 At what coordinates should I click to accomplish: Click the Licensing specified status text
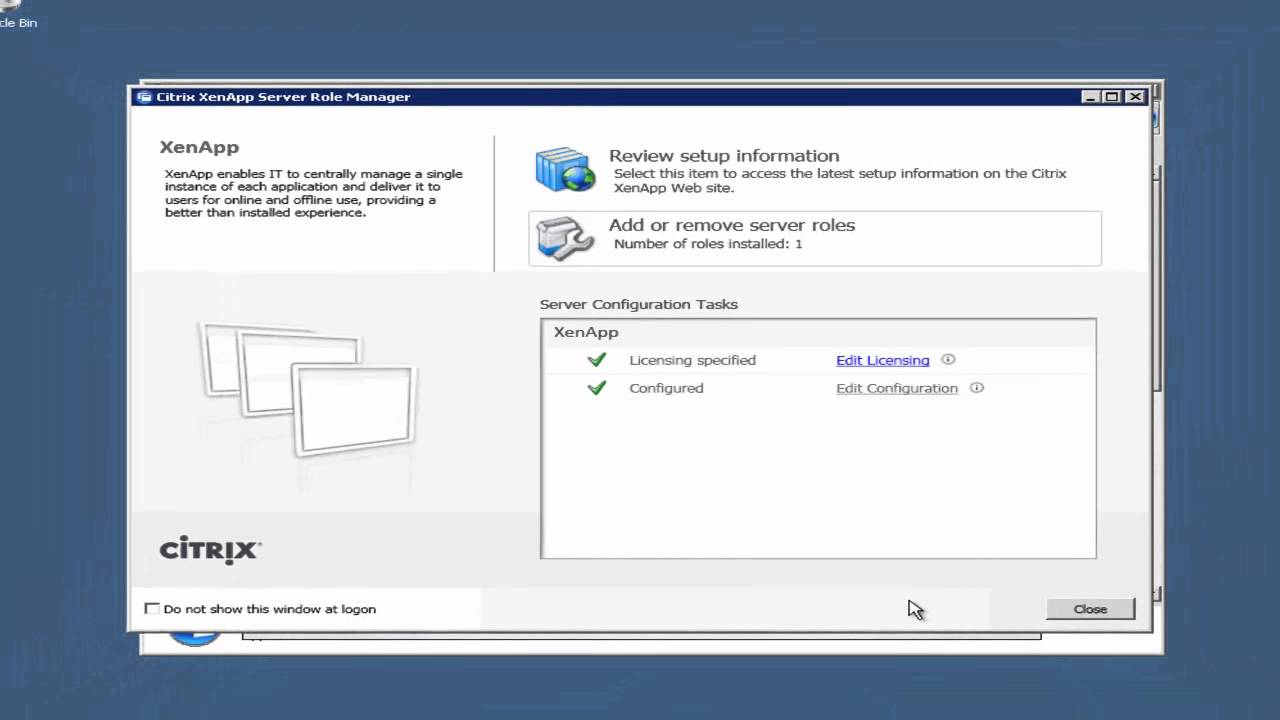pyautogui.click(x=692, y=360)
